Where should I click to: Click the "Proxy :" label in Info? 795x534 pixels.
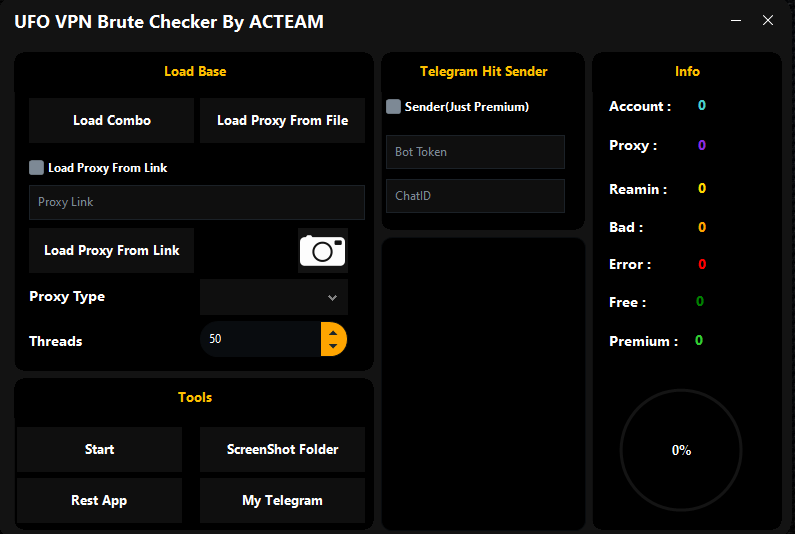[x=633, y=146]
